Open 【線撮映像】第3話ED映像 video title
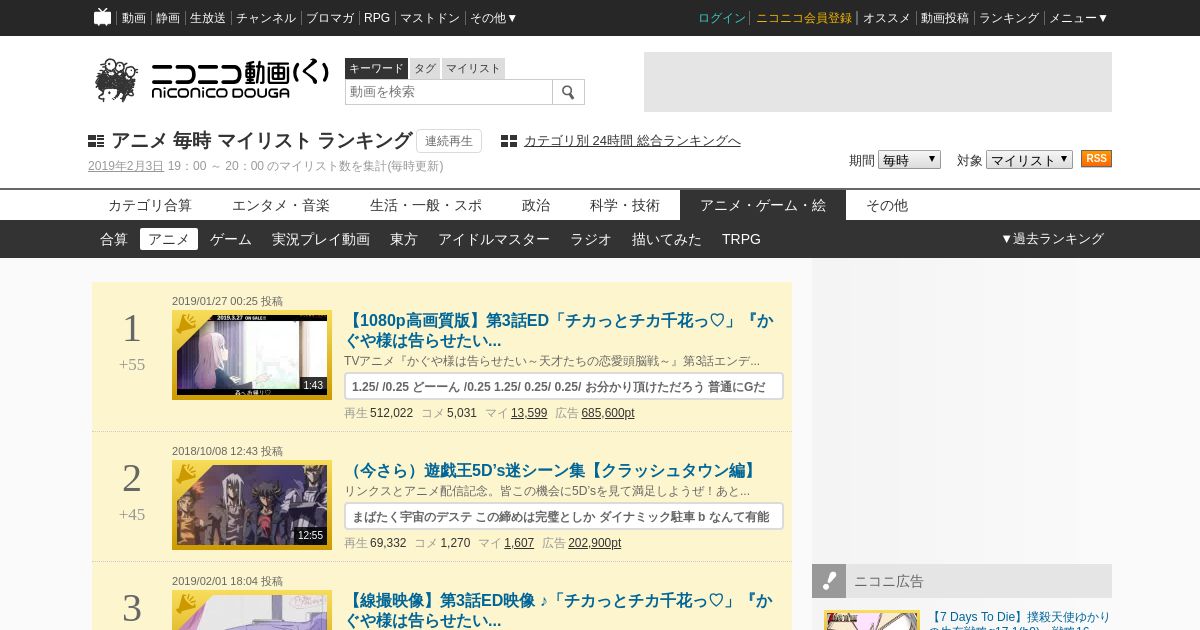This screenshot has width=1200, height=630. (x=559, y=611)
